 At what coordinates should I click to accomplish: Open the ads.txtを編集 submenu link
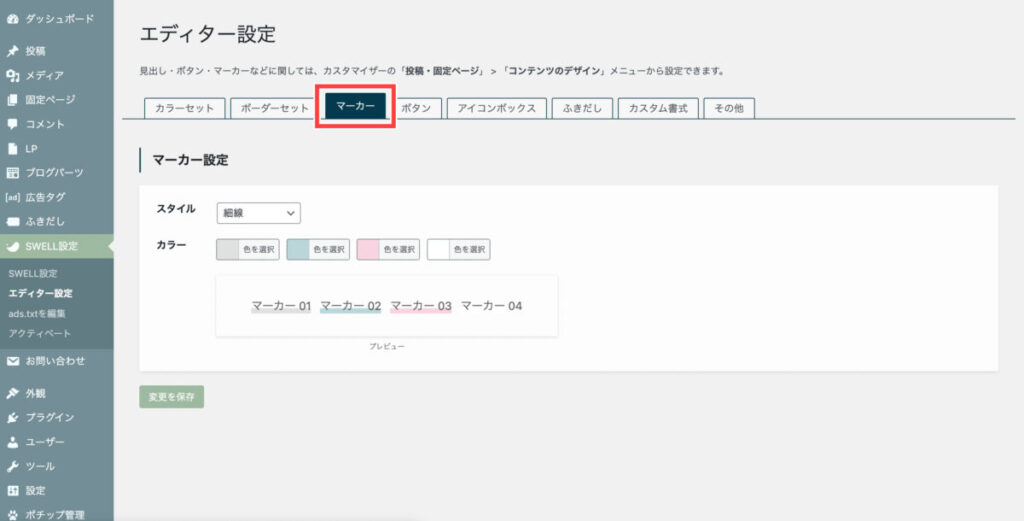pyautogui.click(x=37, y=313)
